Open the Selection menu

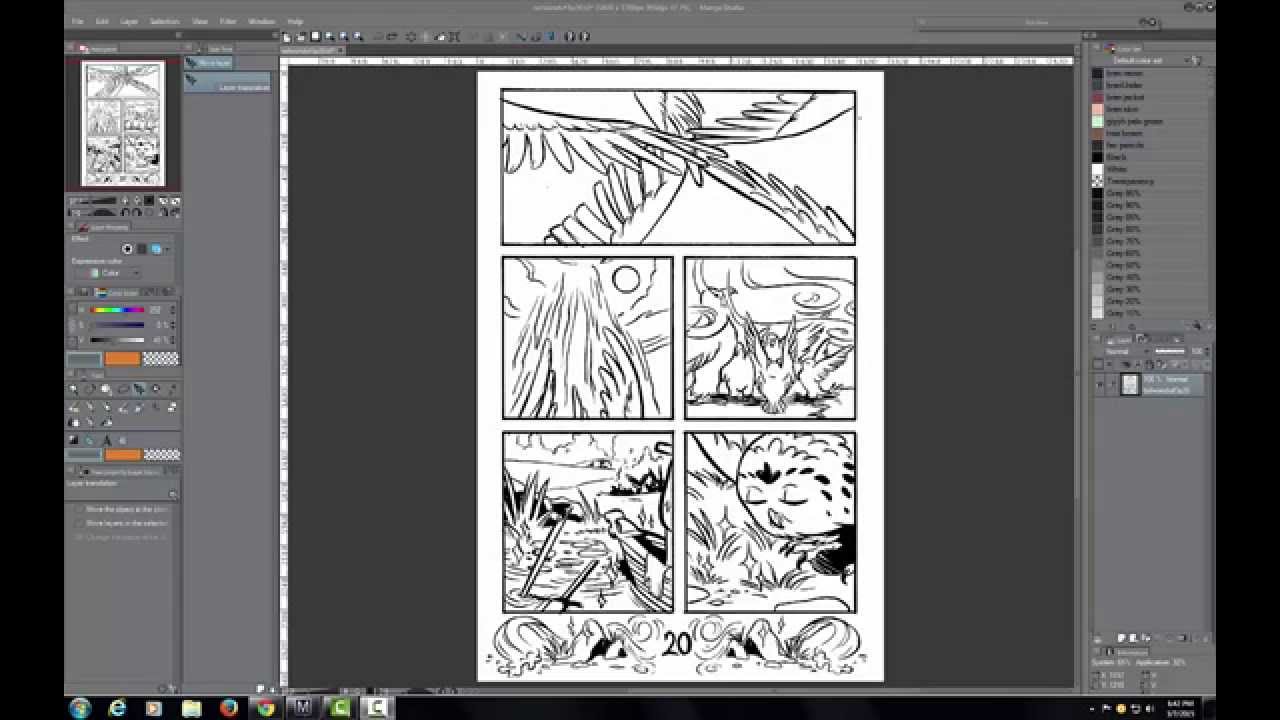tap(165, 21)
